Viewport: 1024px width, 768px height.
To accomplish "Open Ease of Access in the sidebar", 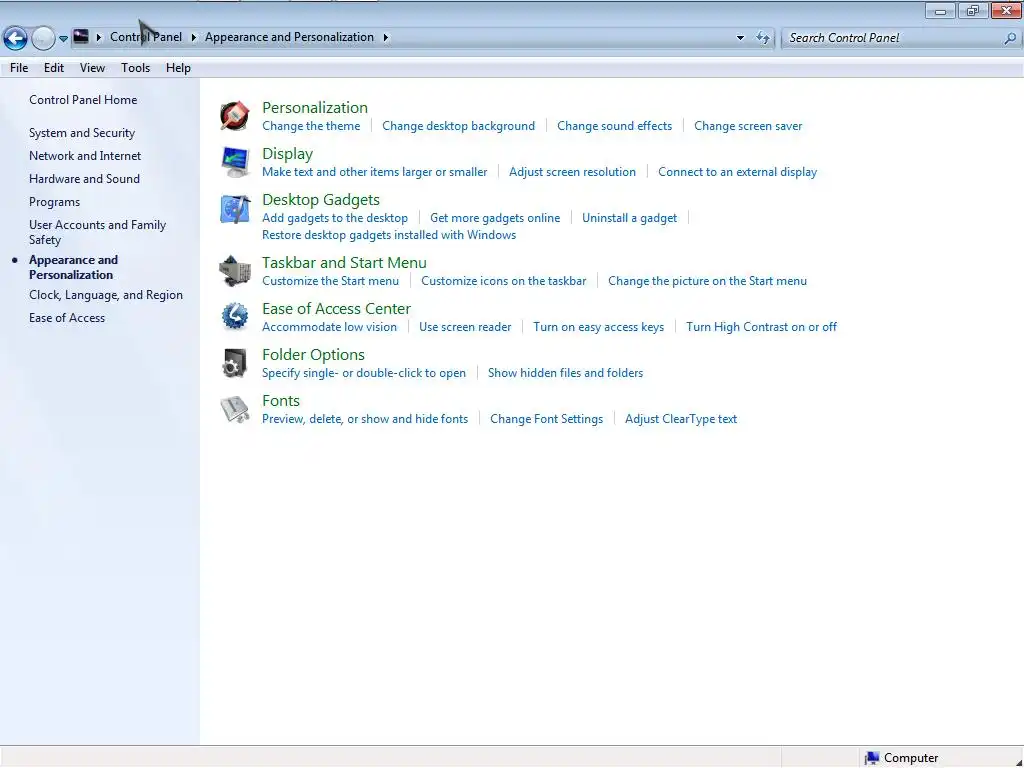I will point(67,318).
